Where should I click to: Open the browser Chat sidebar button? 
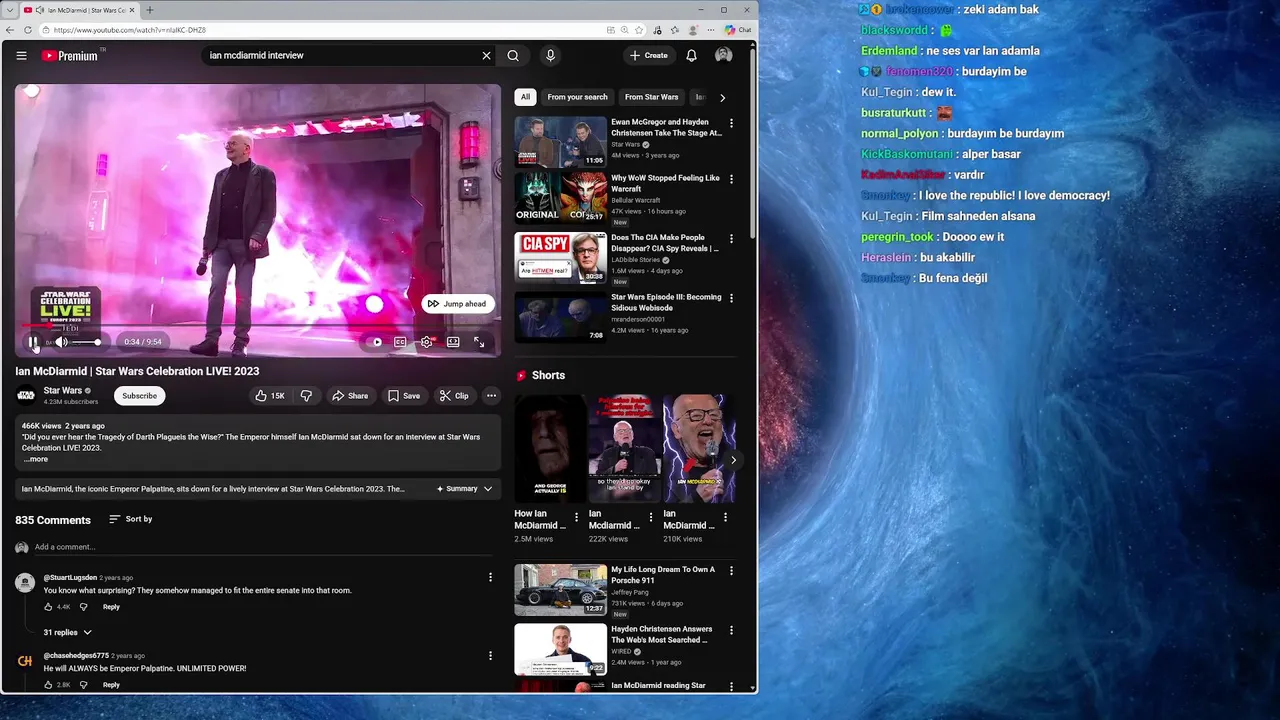738,30
